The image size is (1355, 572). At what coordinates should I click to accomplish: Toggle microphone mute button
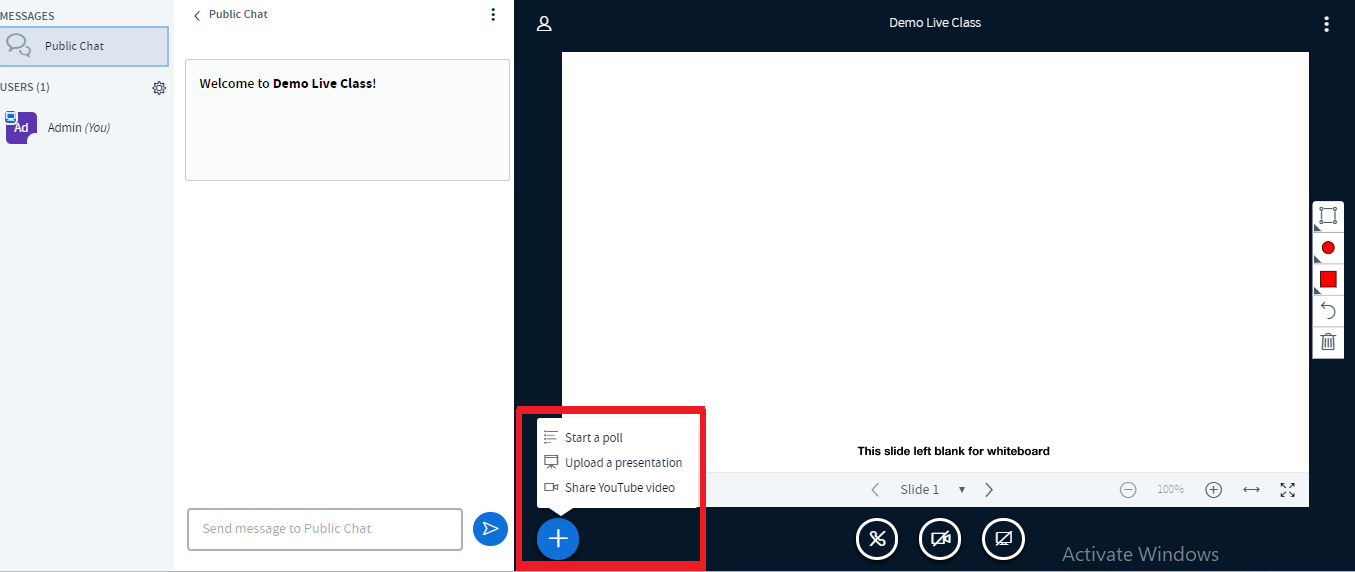point(877,540)
